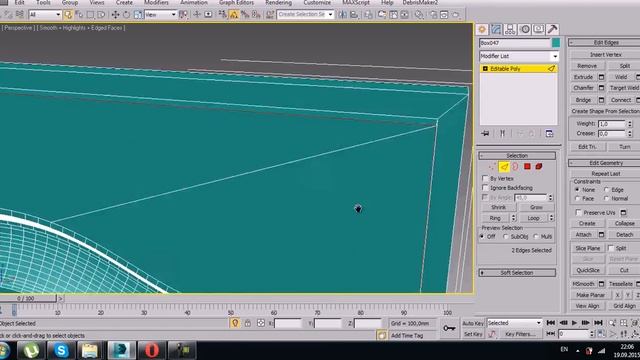Open the Utilities hammer tab
640x360 pixels.
coord(553,29)
